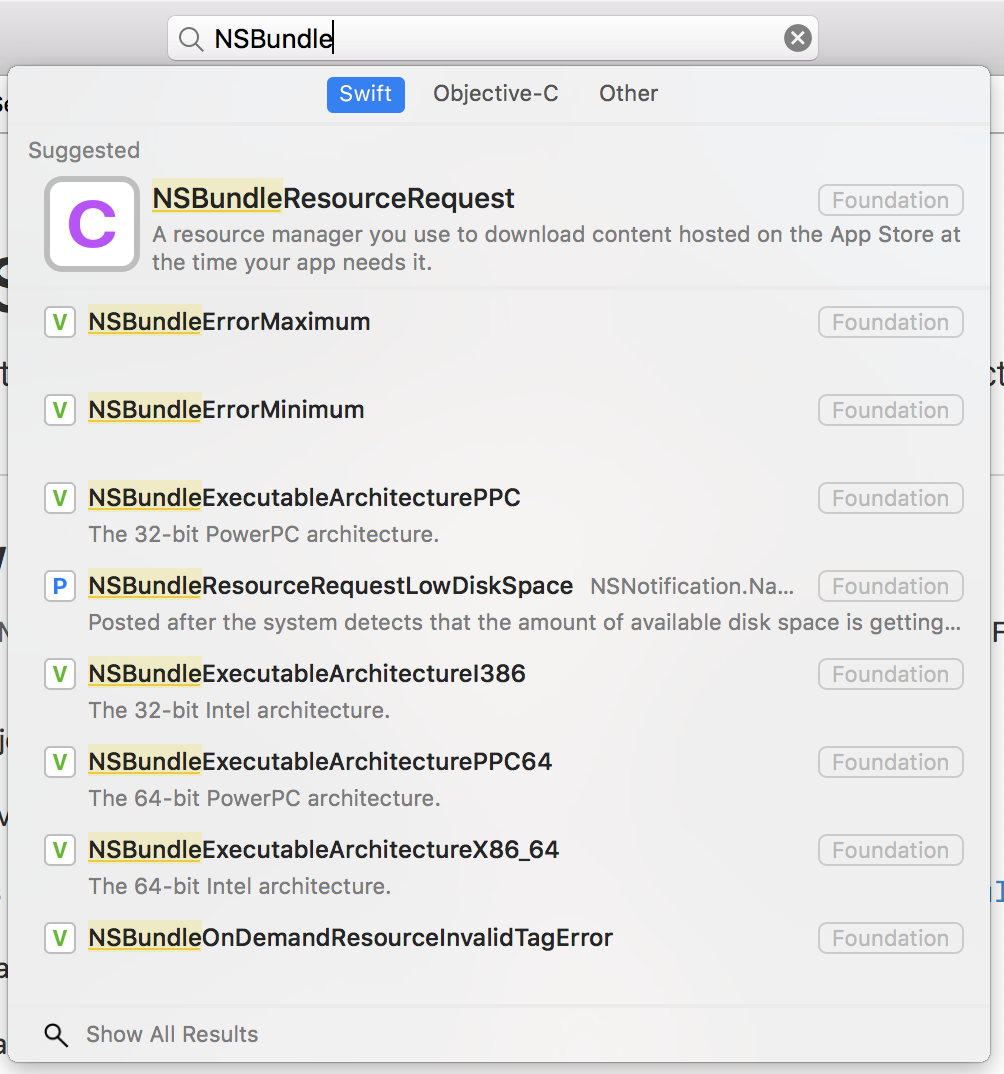Click the V icon beside NSBundleExecutableArchitecturePPC64

pos(60,762)
